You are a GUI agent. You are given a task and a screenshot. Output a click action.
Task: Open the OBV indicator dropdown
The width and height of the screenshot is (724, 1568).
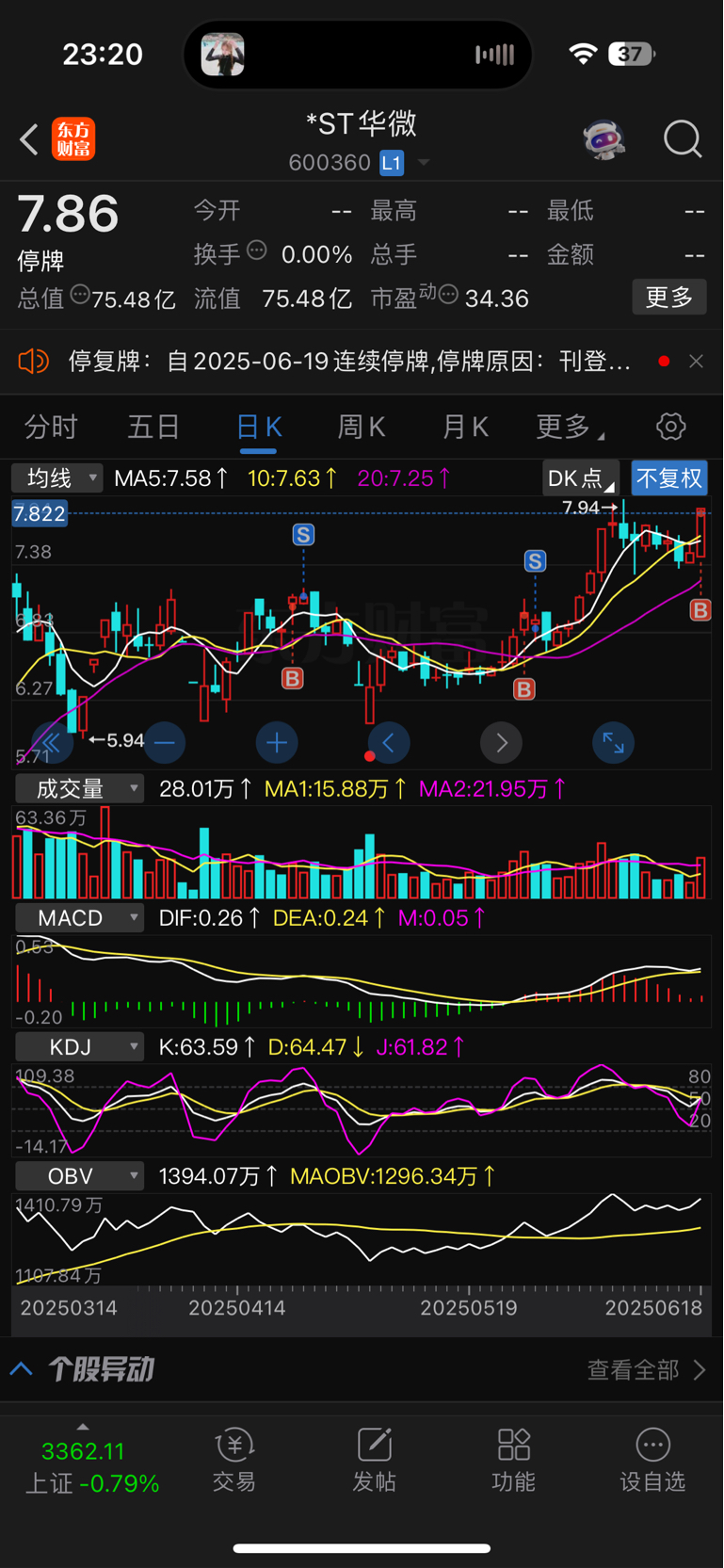[79, 1175]
